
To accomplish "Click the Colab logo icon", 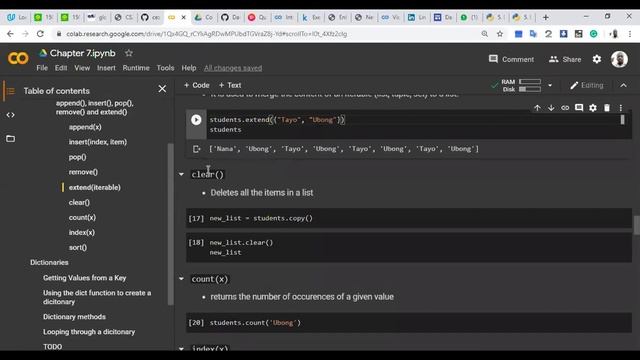I will click(18, 58).
